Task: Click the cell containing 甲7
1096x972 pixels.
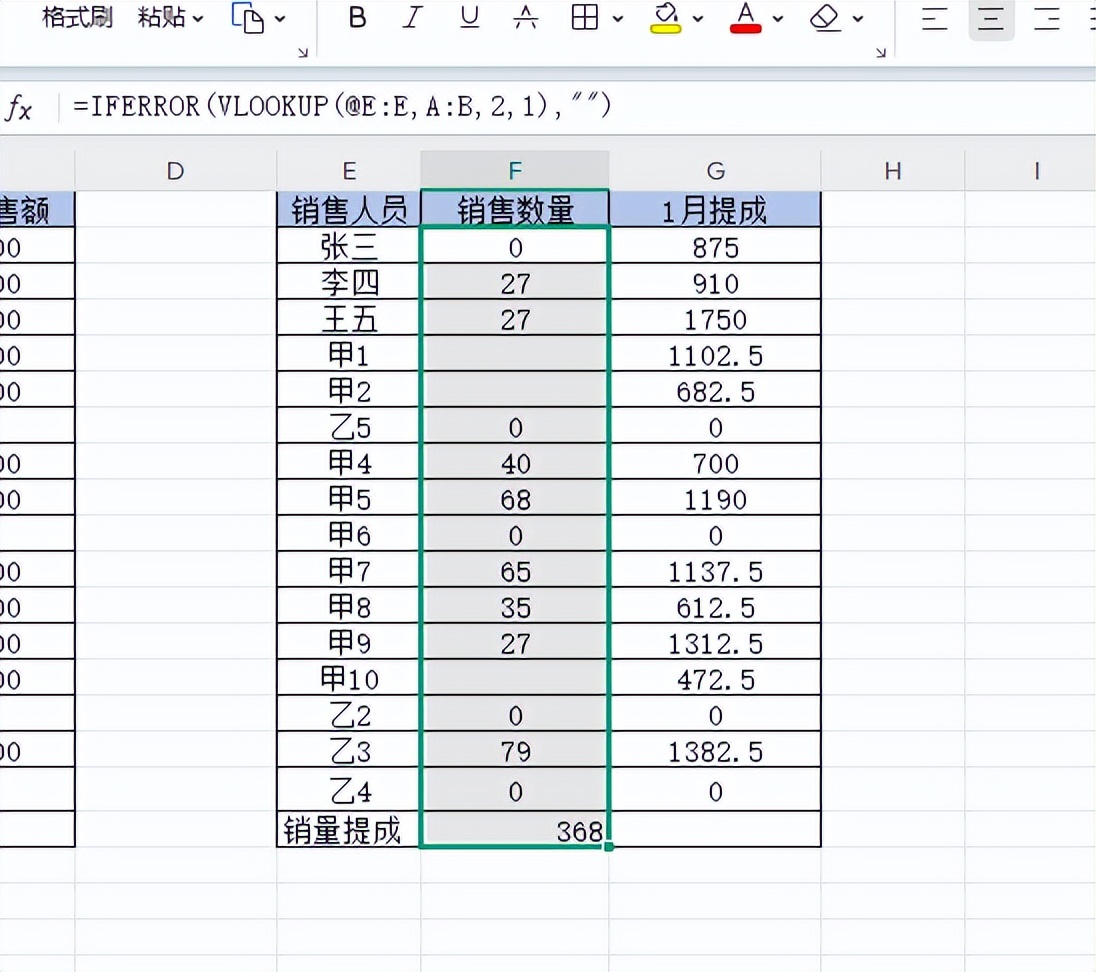Action: [x=349, y=570]
